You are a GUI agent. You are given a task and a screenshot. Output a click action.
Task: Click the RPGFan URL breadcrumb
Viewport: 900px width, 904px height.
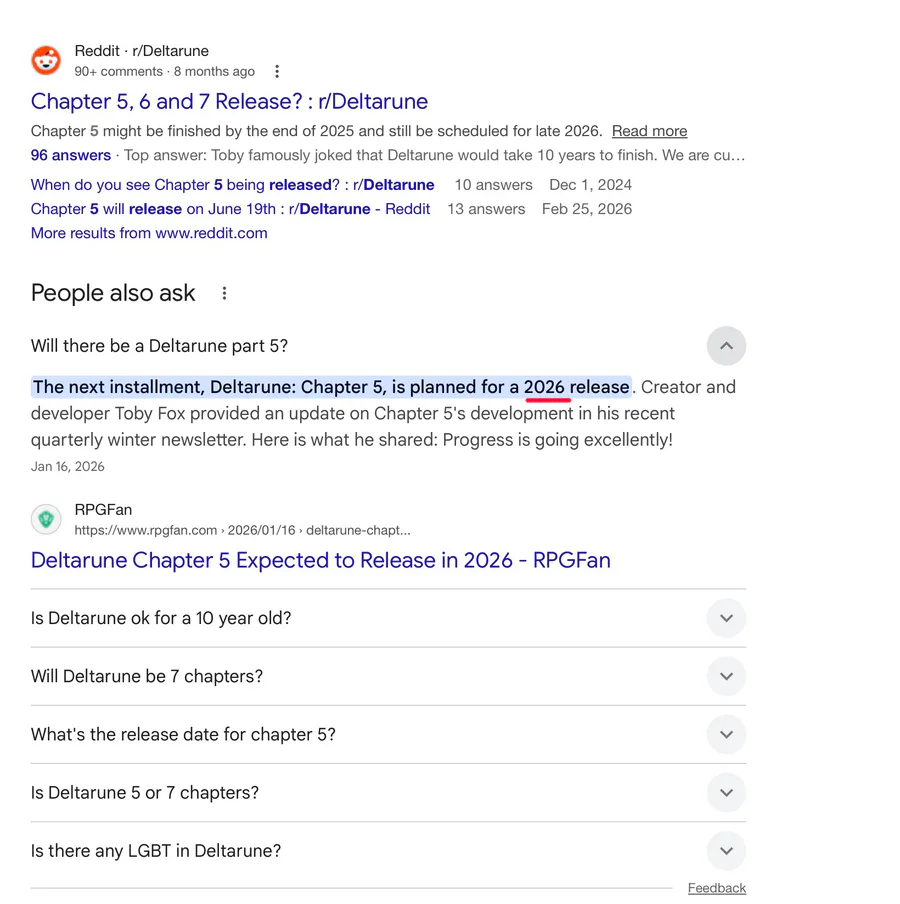242,530
